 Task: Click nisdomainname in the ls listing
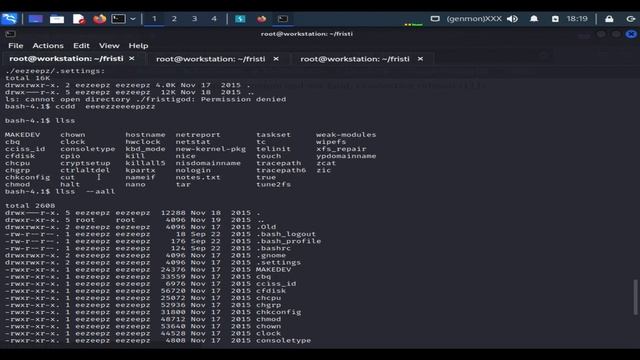[208, 163]
